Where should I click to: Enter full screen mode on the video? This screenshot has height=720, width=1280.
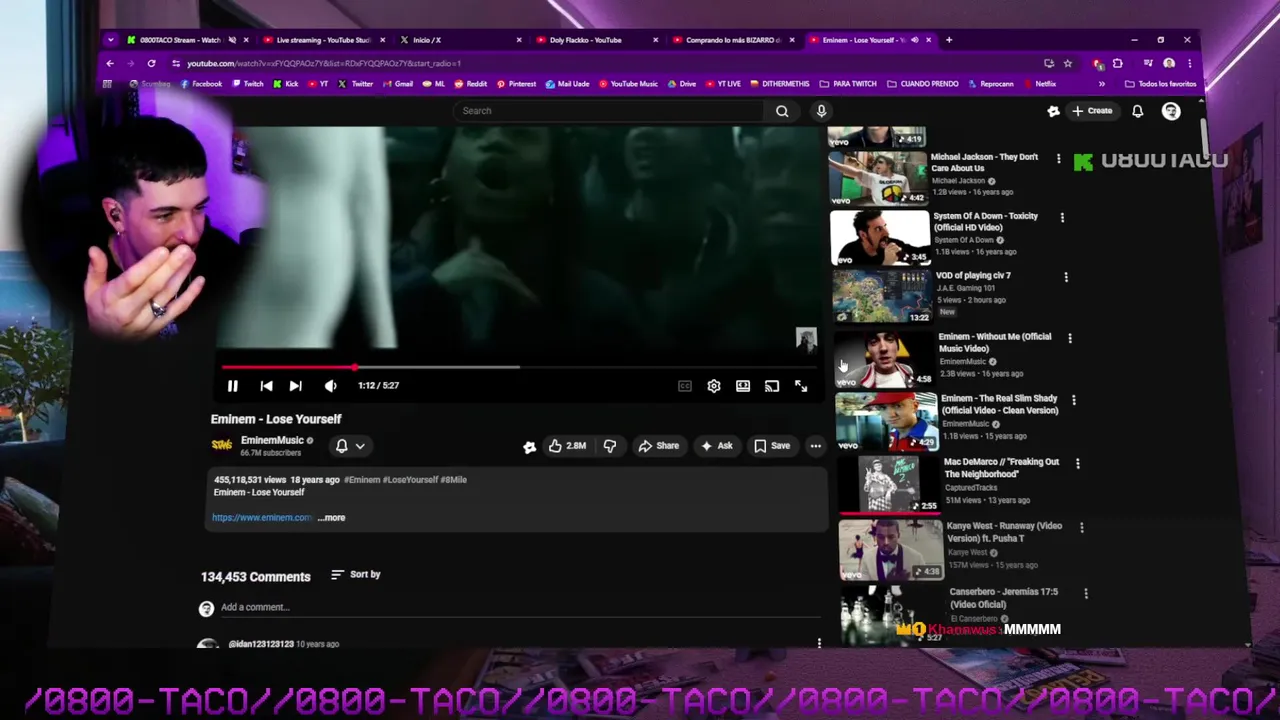point(801,386)
